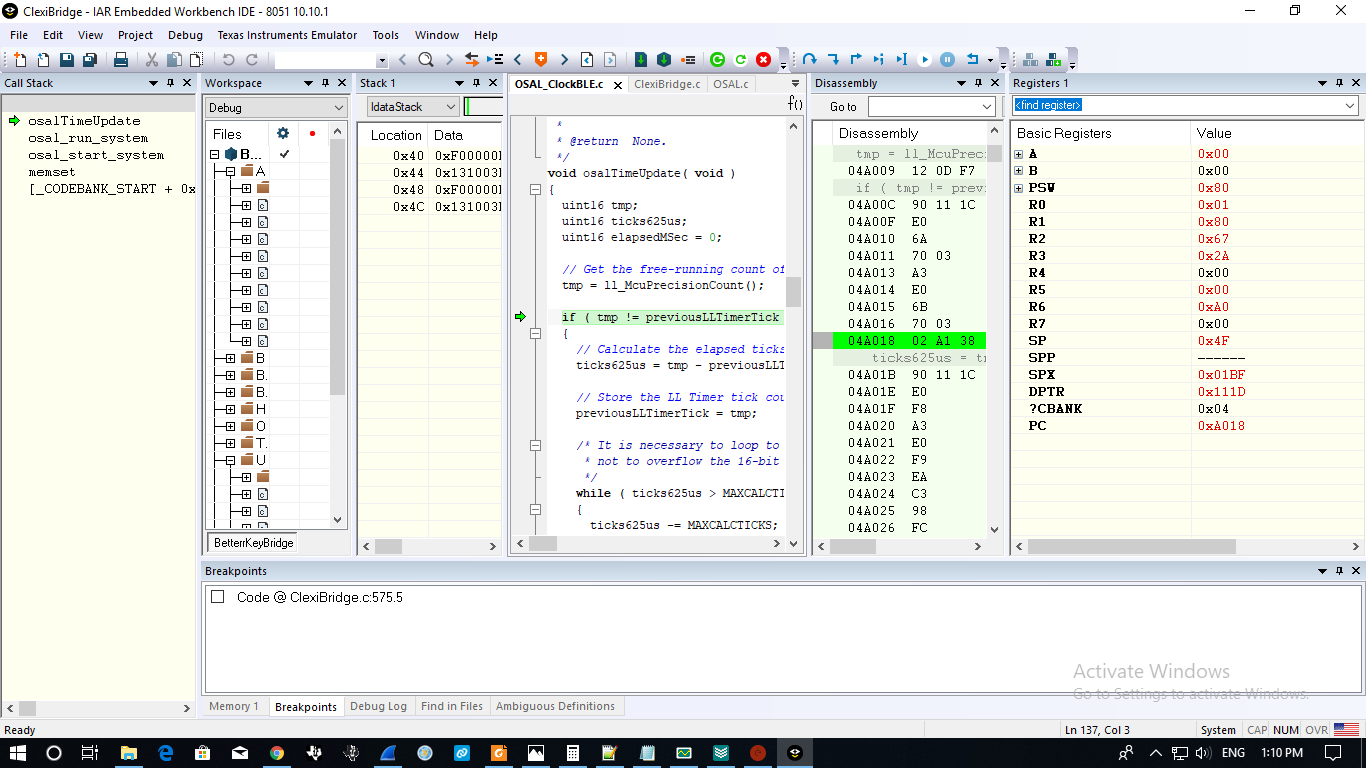Click the green Restart Debugger icon

[717, 60]
